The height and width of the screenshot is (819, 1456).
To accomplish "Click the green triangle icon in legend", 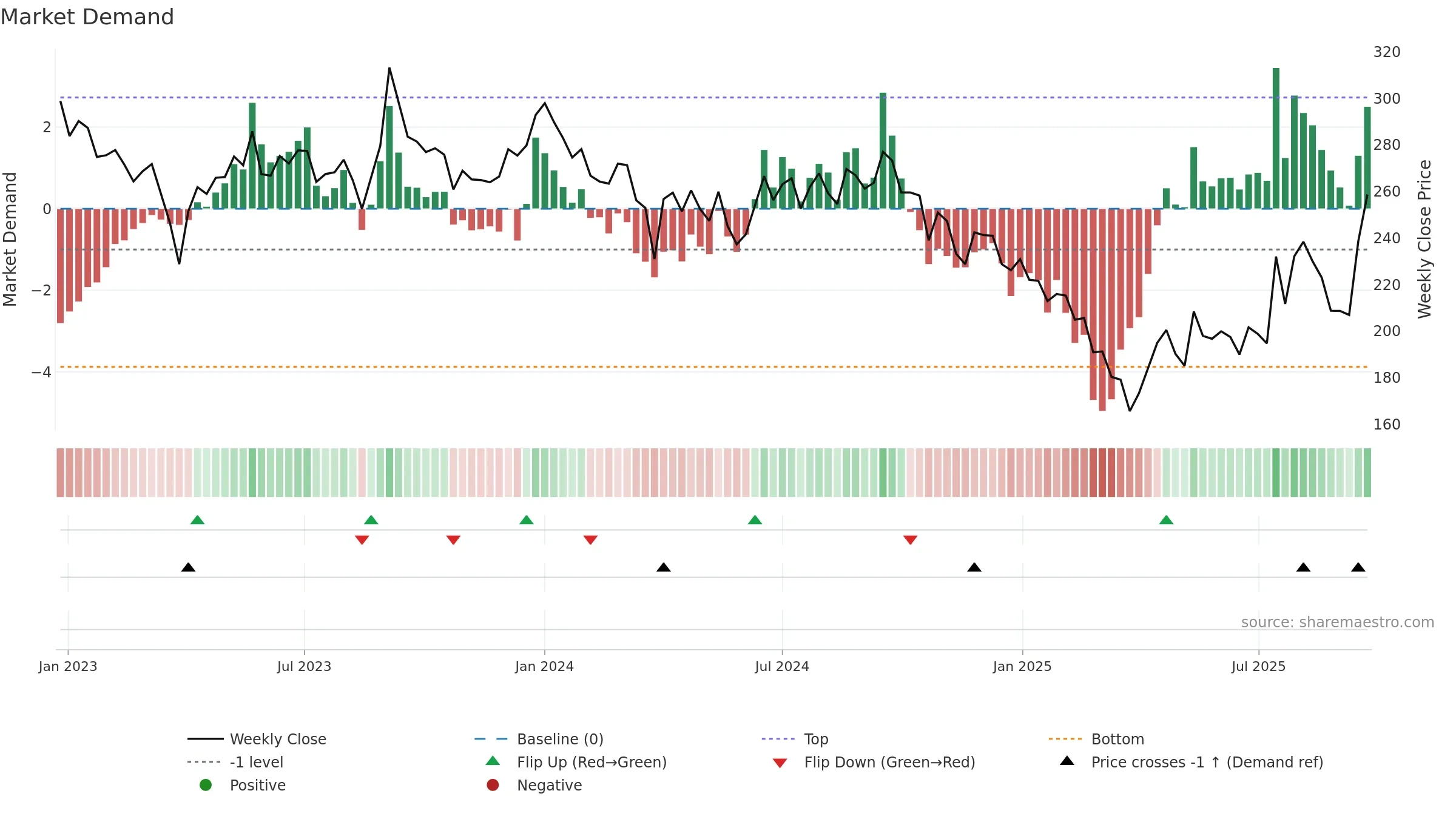I will point(493,761).
